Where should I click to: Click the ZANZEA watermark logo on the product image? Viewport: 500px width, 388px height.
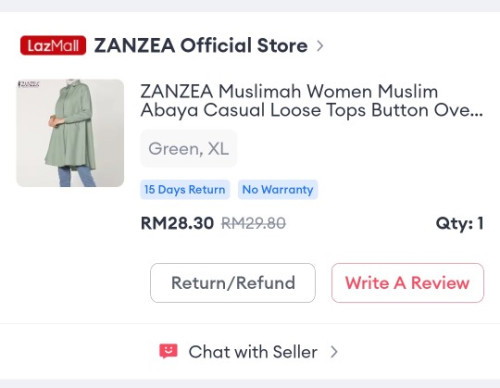(29, 84)
